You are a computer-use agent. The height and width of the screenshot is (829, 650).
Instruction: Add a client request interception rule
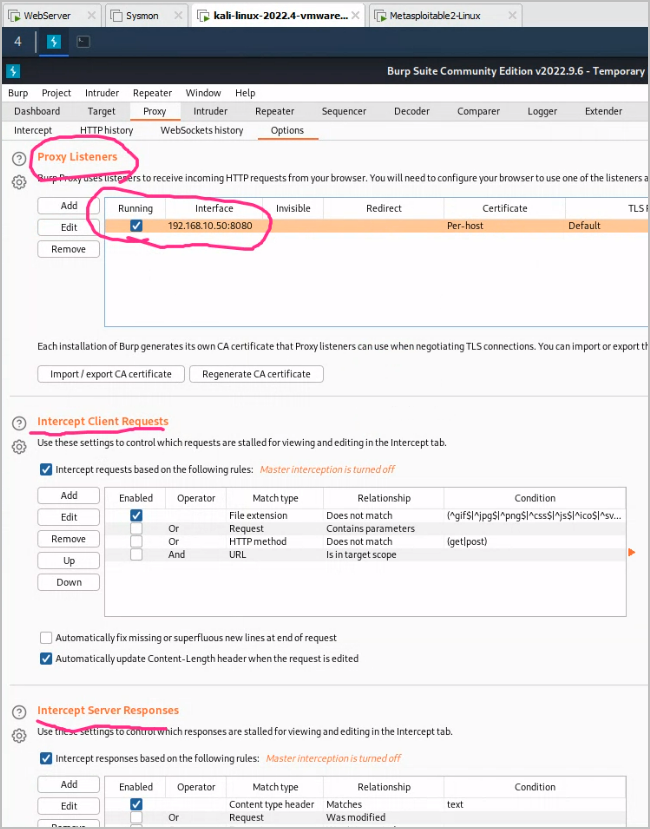pyautogui.click(x=69, y=495)
